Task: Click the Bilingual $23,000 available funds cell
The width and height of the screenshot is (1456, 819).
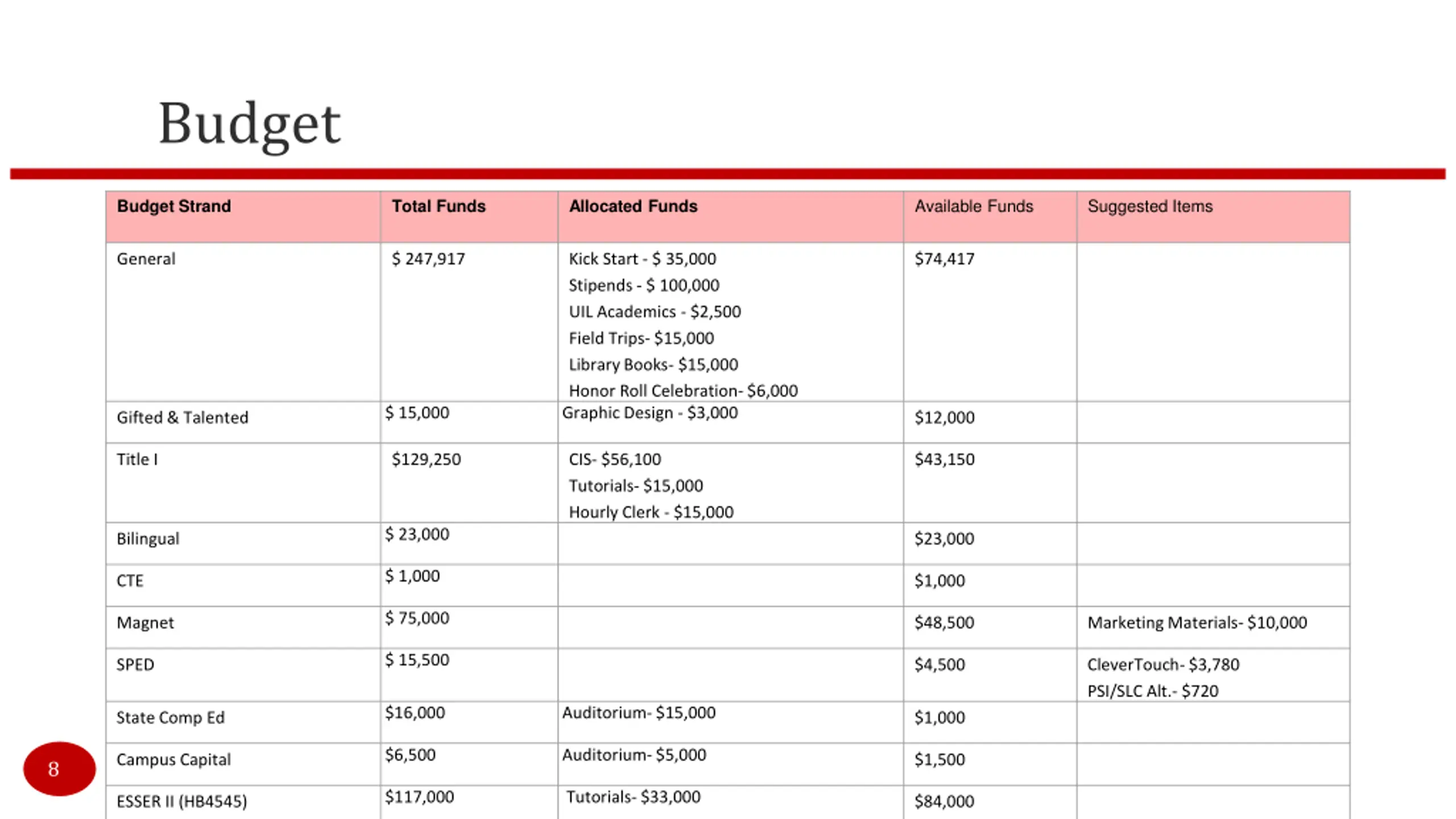Action: [944, 539]
